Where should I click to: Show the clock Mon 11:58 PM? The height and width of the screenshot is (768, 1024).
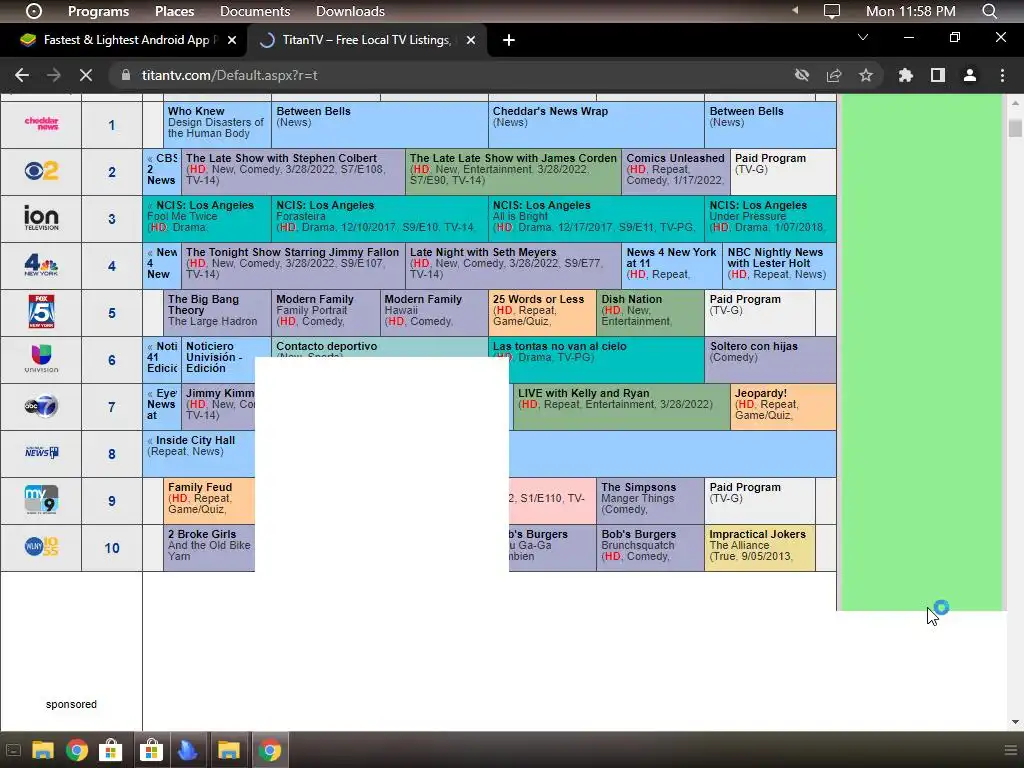tap(910, 11)
